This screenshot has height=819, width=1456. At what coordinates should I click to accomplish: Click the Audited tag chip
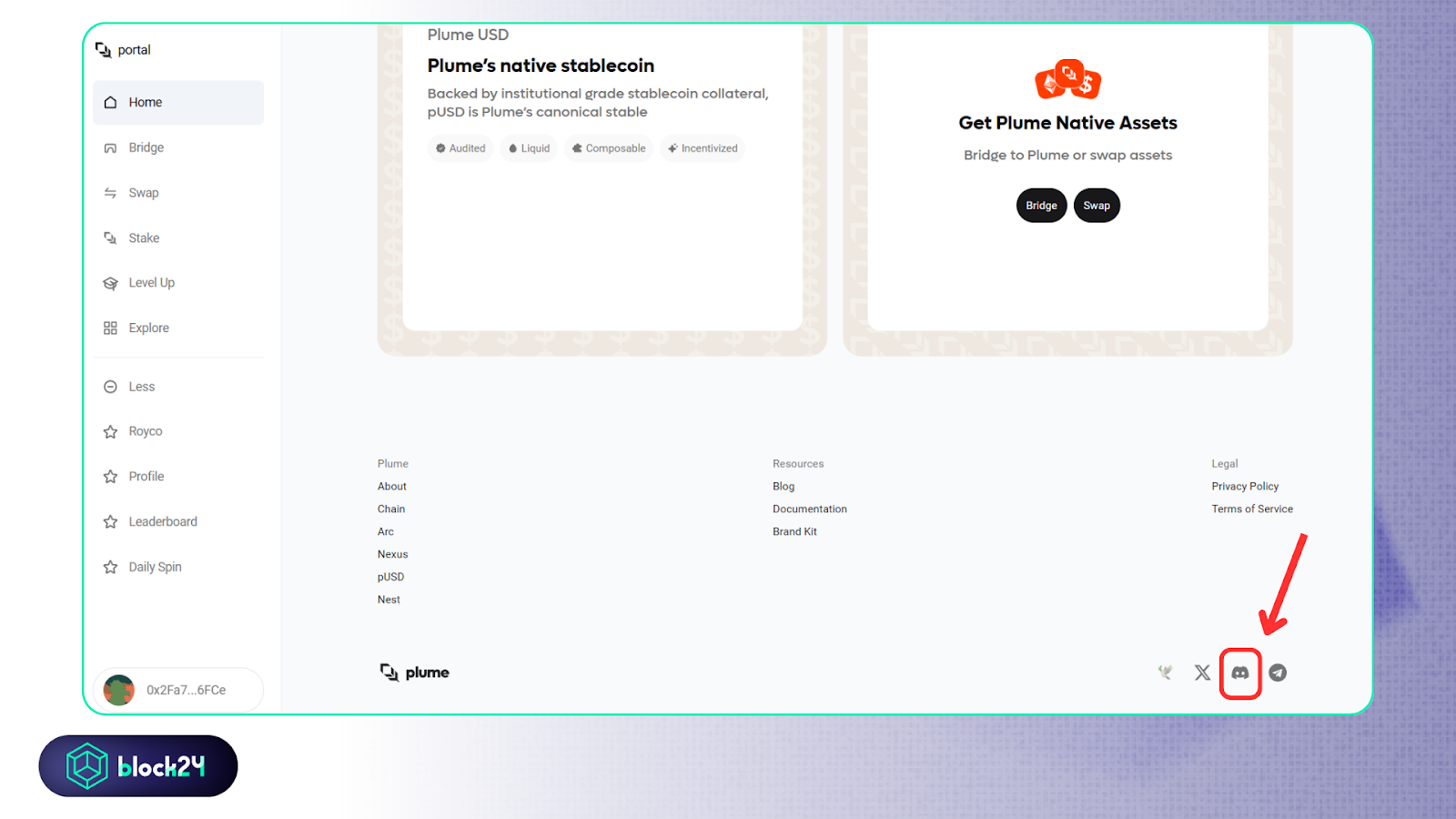[x=460, y=148]
